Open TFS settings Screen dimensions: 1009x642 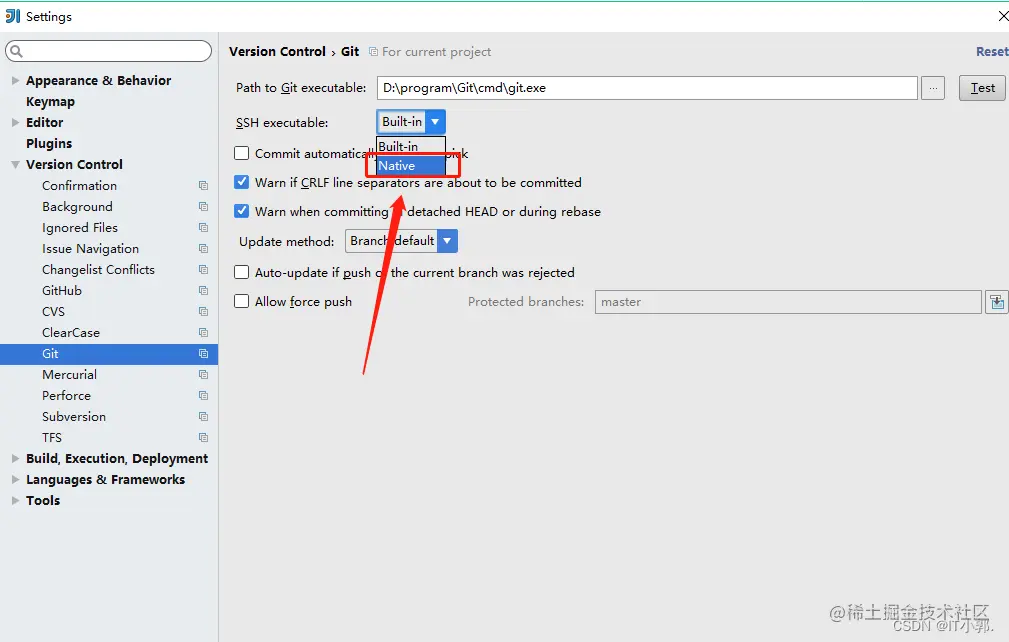coord(52,437)
